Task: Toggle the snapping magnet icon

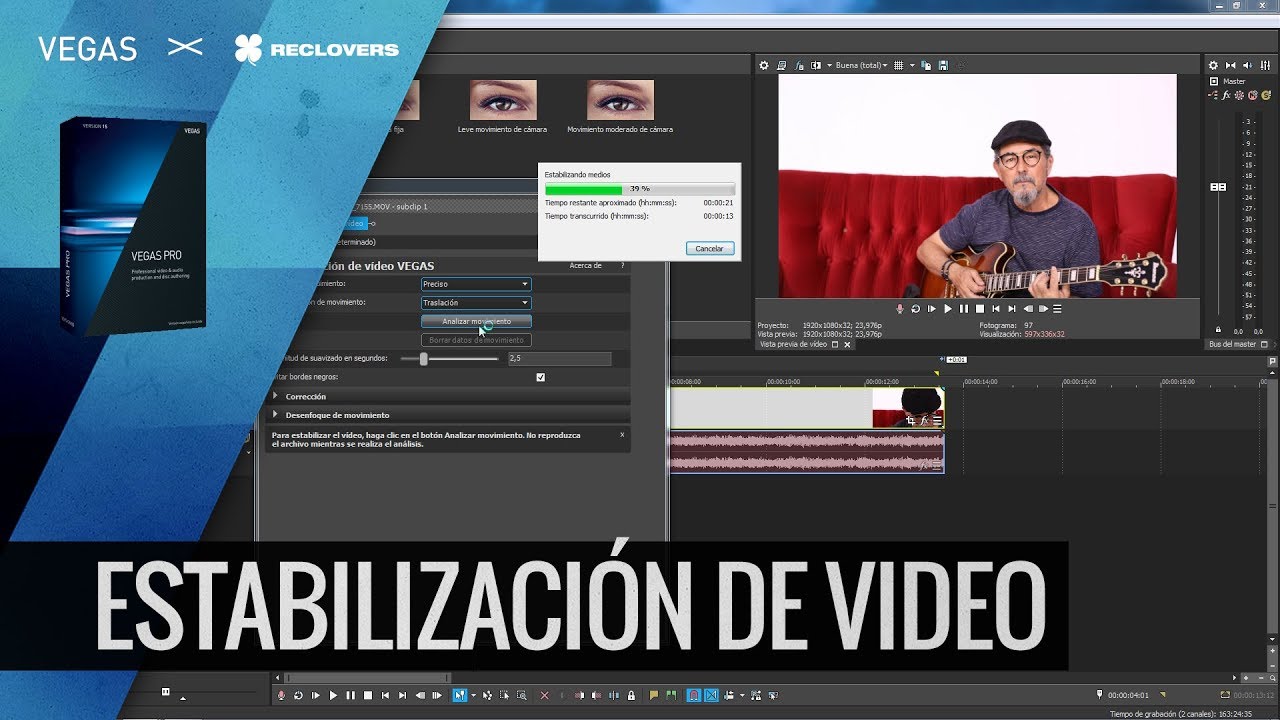Action: coord(694,695)
